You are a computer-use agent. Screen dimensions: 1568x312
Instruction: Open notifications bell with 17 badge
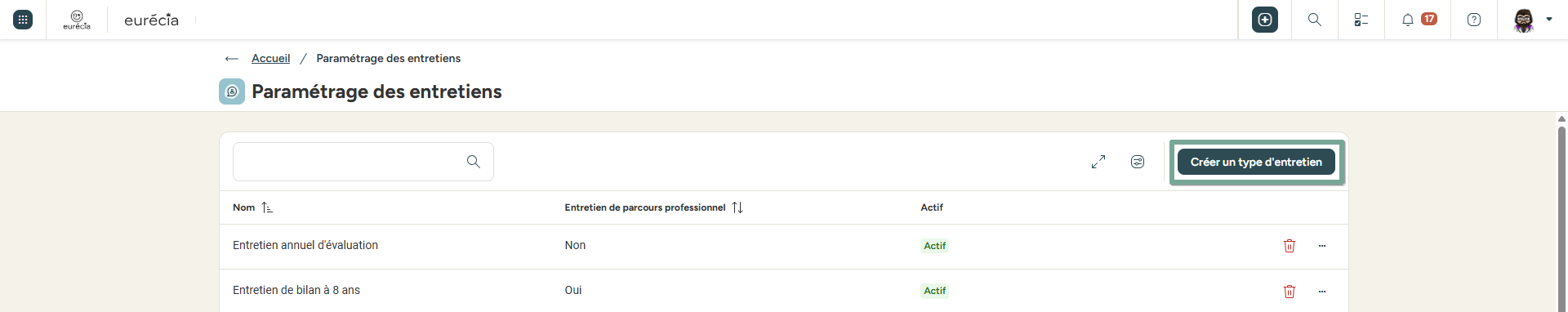point(1419,20)
